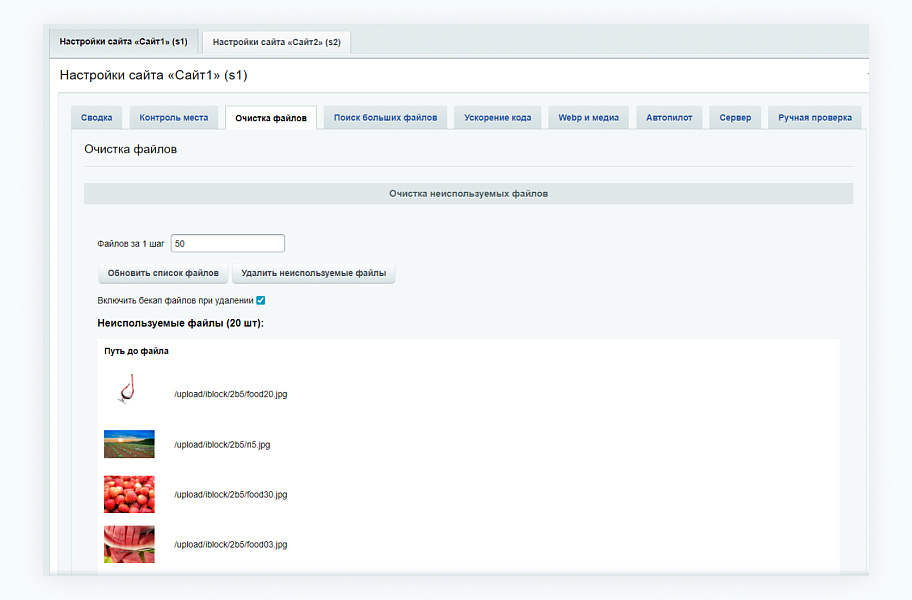This screenshot has height=600, width=912.
Task: Switch to the Ускорение кода tab
Action: coord(497,117)
